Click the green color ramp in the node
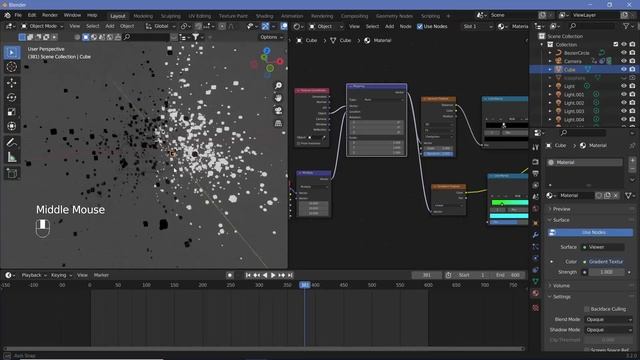 click(510, 202)
